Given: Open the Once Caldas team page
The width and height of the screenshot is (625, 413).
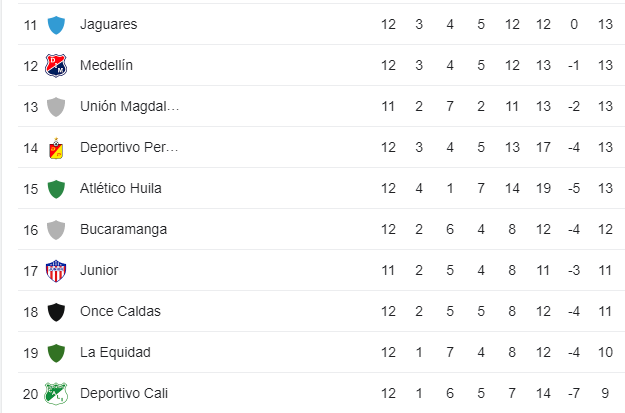Looking at the screenshot, I should [x=120, y=312].
